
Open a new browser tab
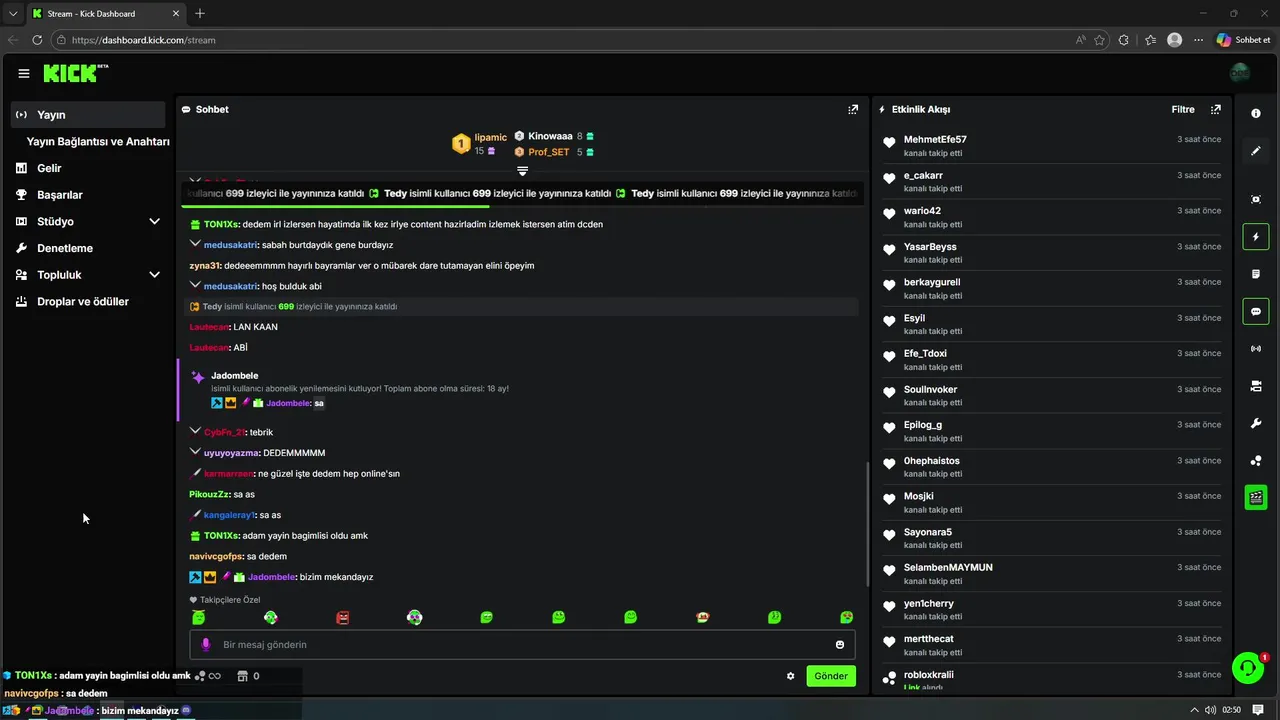[200, 13]
